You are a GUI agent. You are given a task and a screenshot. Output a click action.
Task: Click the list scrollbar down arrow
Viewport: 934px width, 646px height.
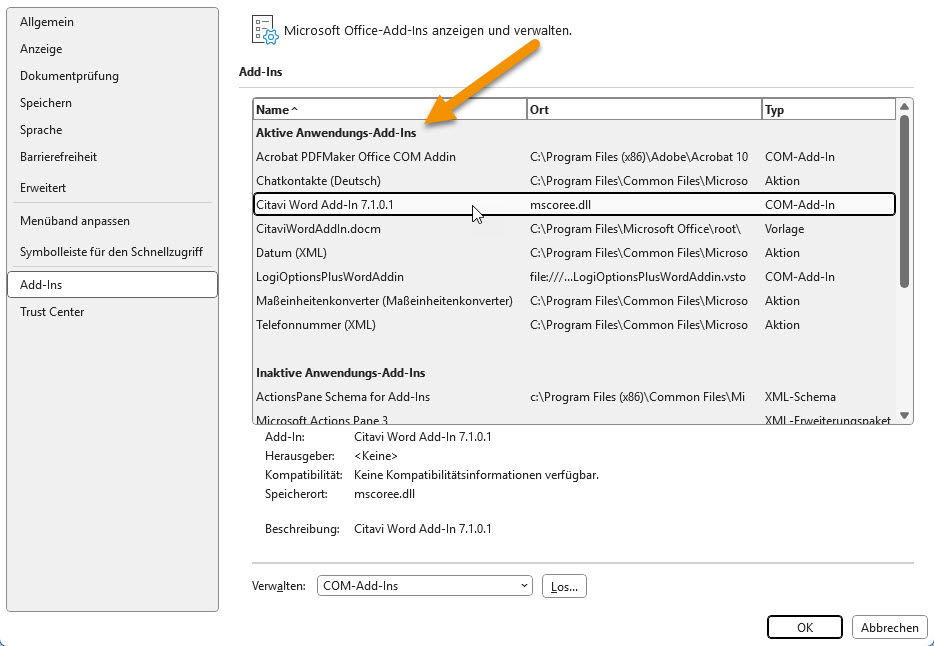coord(904,415)
